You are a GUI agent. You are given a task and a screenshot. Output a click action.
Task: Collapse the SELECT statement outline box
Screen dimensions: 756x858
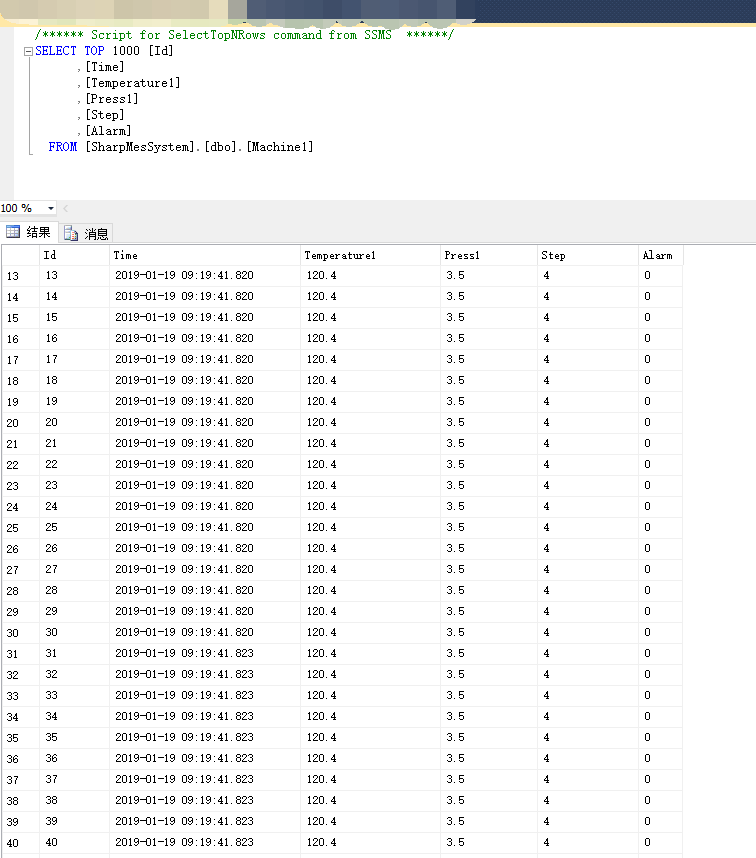(x=28, y=51)
